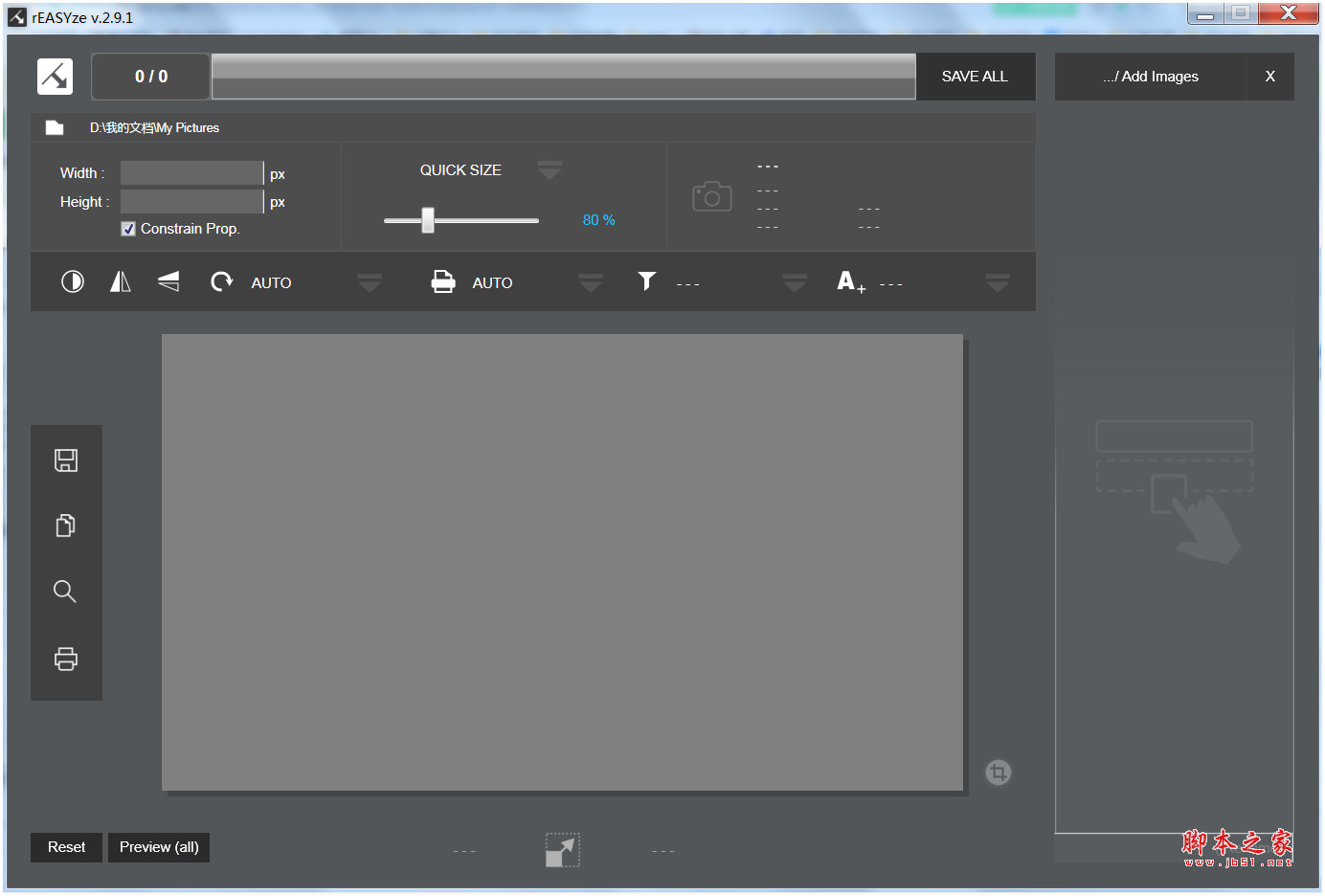Click the D:\我的文档\My Pictures path
Image resolution: width=1325 pixels, height=896 pixels.
tap(154, 128)
